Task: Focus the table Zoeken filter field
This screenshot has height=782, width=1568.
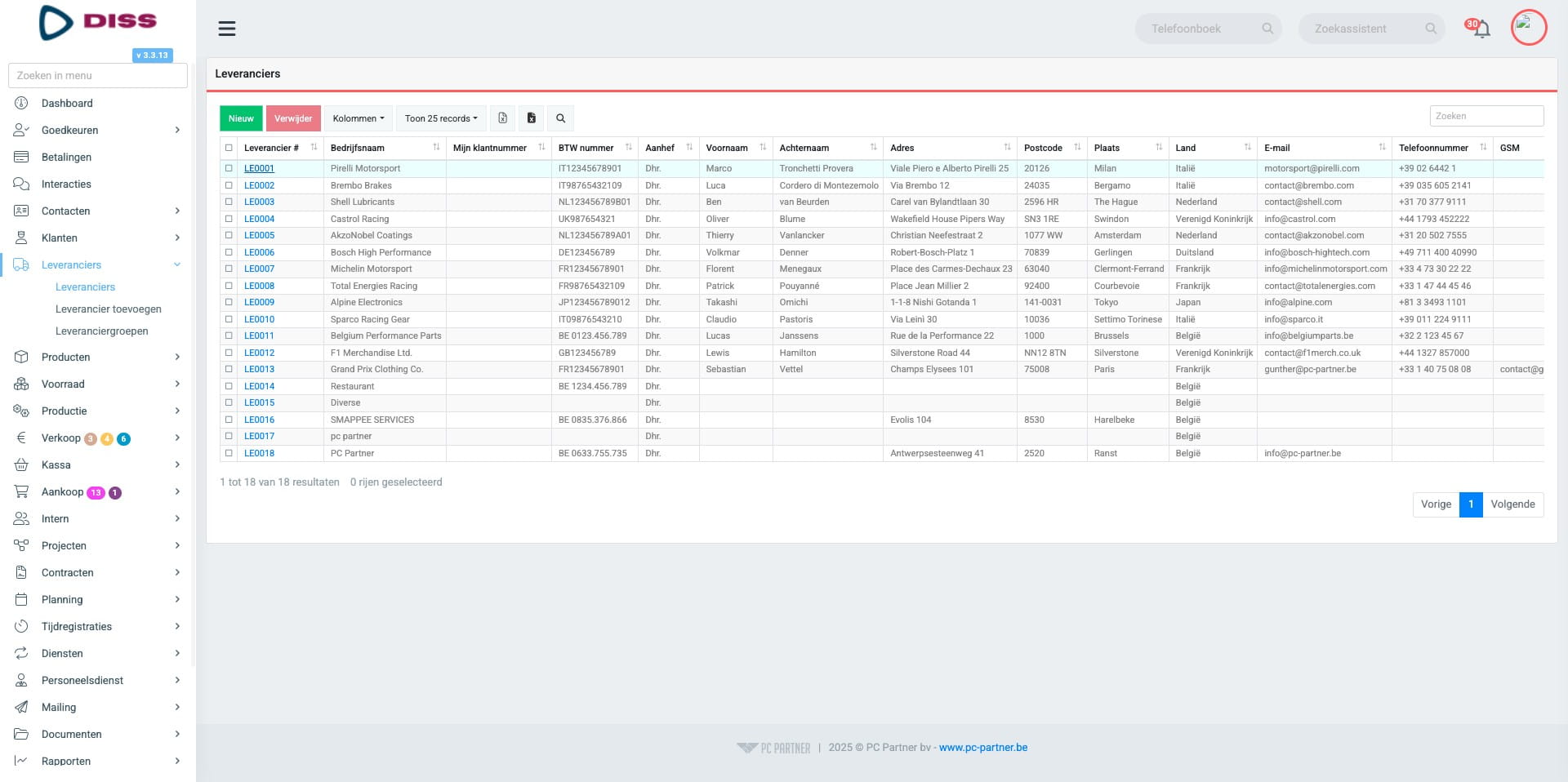Action: pyautogui.click(x=1486, y=116)
